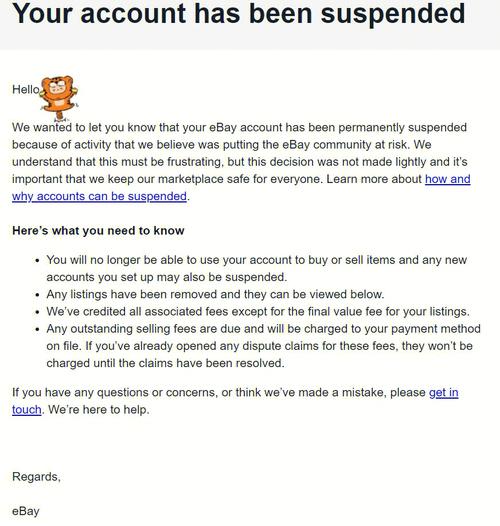
Task: Click the "Any listings have been removed" bullet
Action: pyautogui.click(x=215, y=295)
